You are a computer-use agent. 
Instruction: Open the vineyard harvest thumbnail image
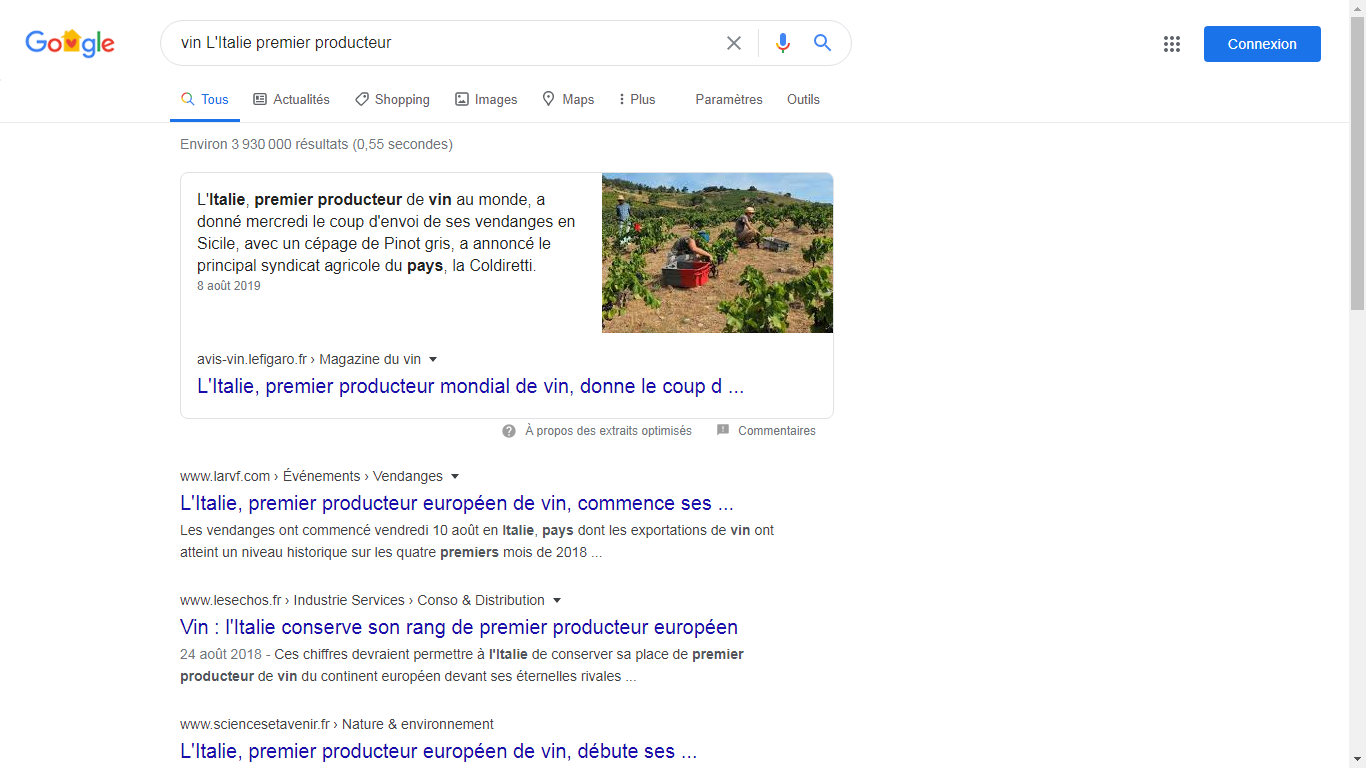coord(717,253)
